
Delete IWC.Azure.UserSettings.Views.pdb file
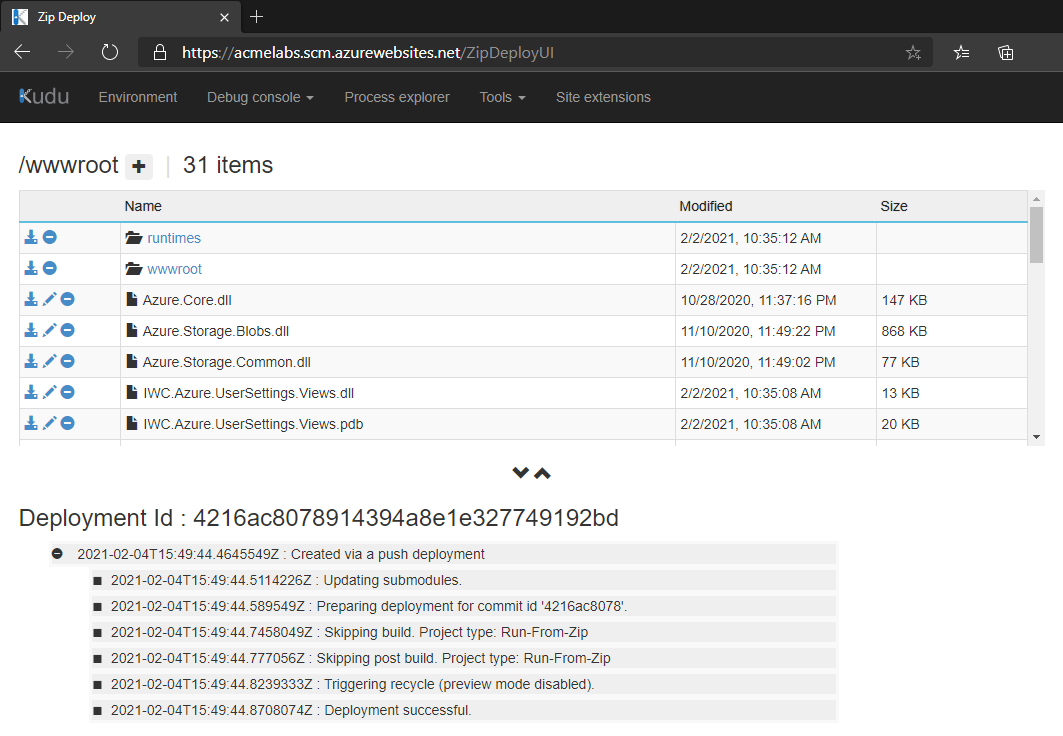tap(68, 424)
